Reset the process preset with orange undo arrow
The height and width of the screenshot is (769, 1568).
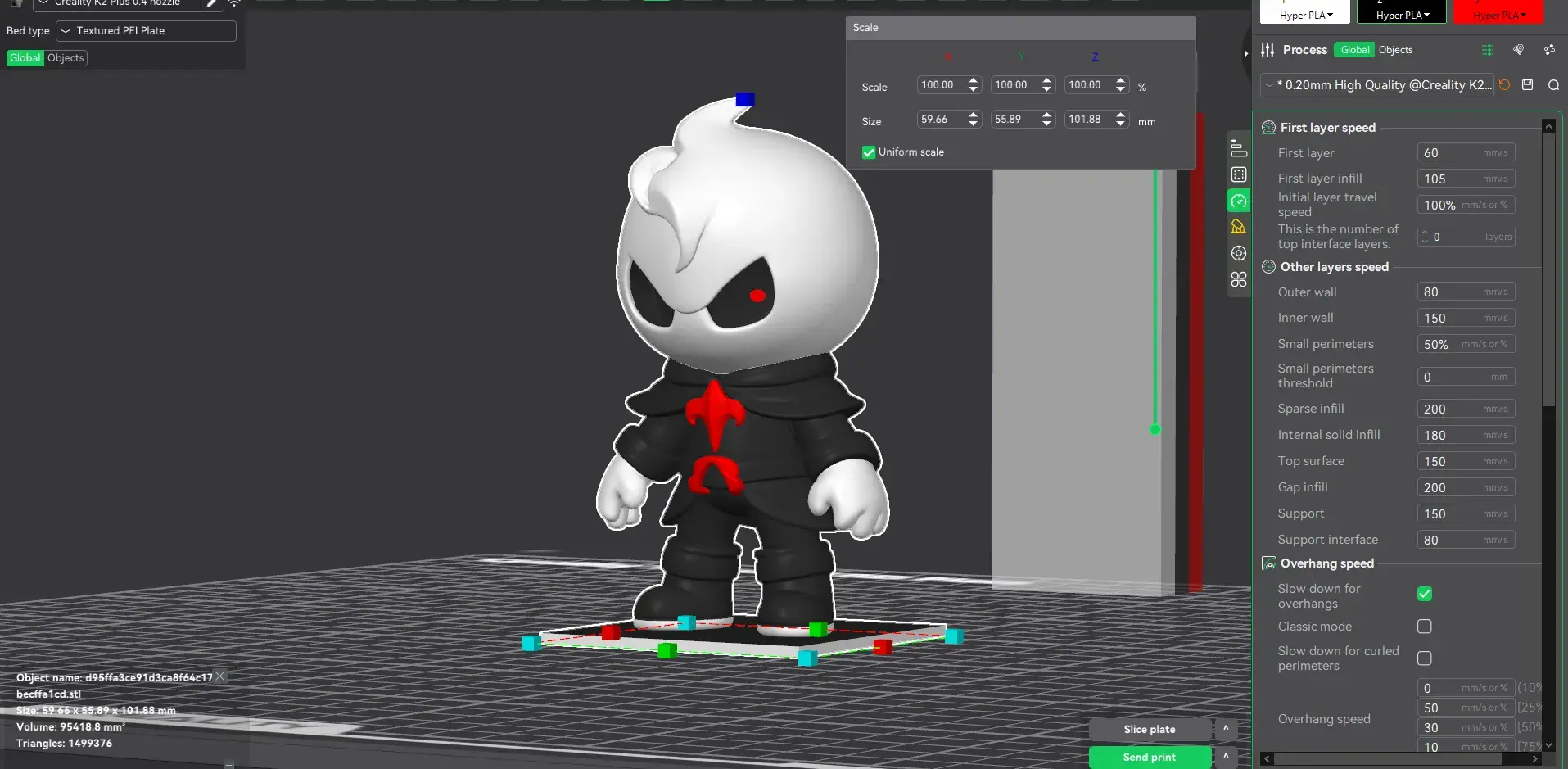1504,85
